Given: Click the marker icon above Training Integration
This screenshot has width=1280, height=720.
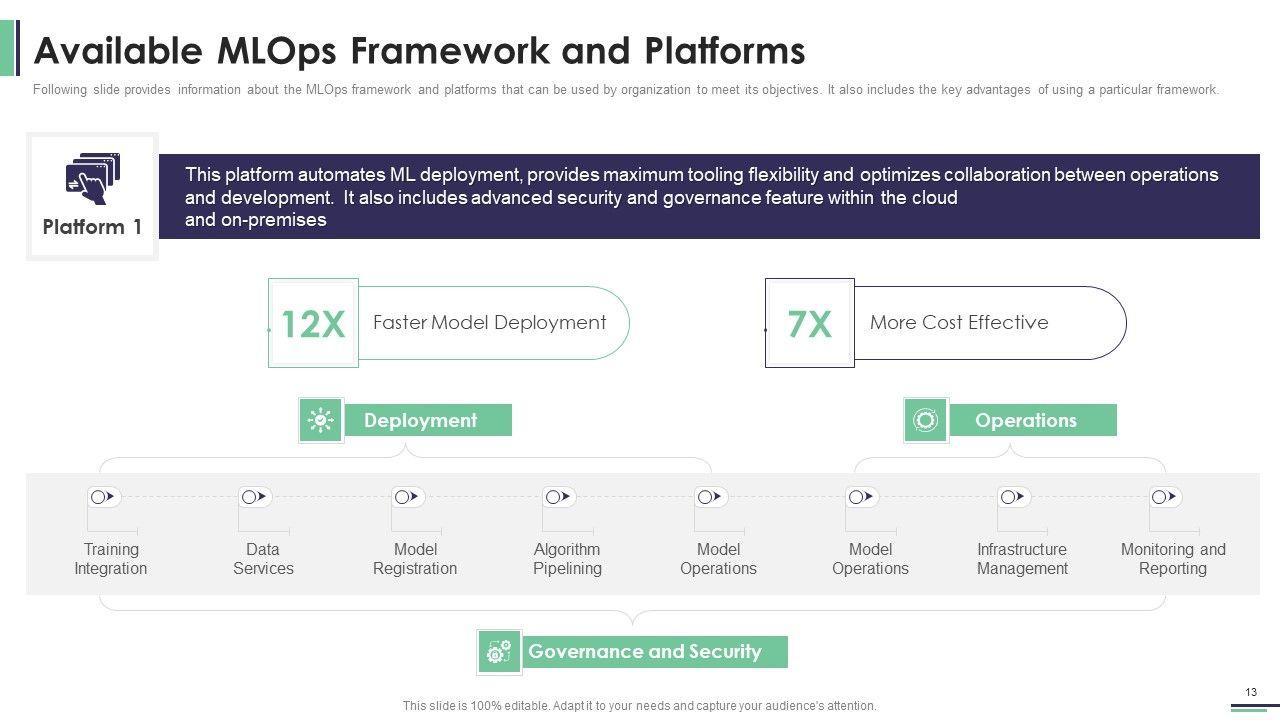Looking at the screenshot, I should [103, 497].
